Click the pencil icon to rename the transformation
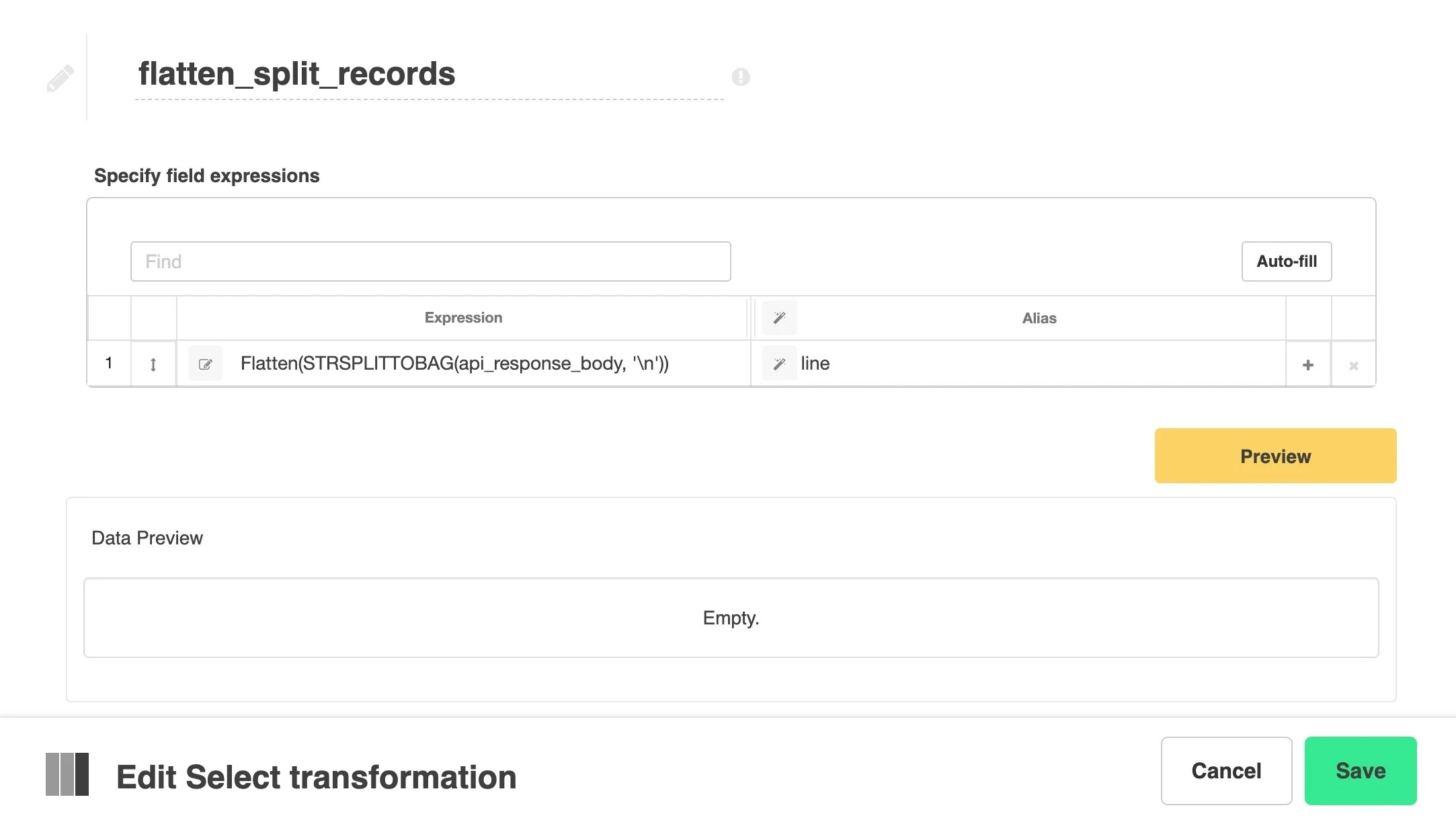 coord(60,76)
